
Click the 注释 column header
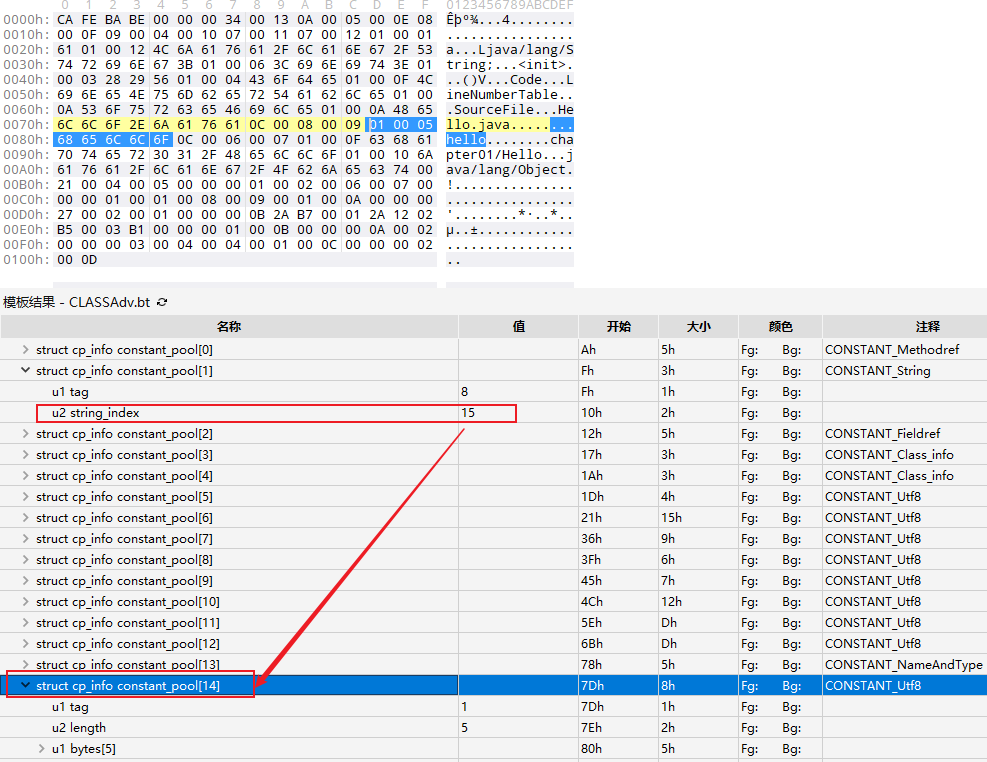[x=904, y=327]
